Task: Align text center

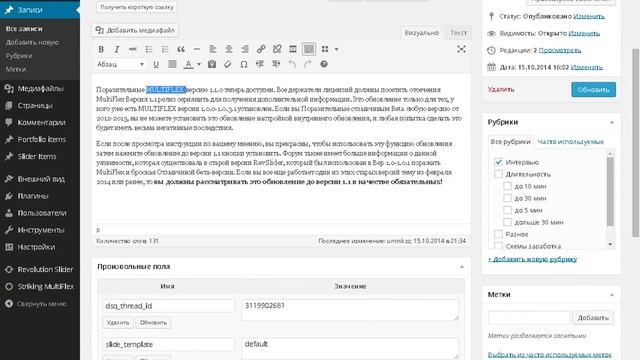Action: coord(229,49)
